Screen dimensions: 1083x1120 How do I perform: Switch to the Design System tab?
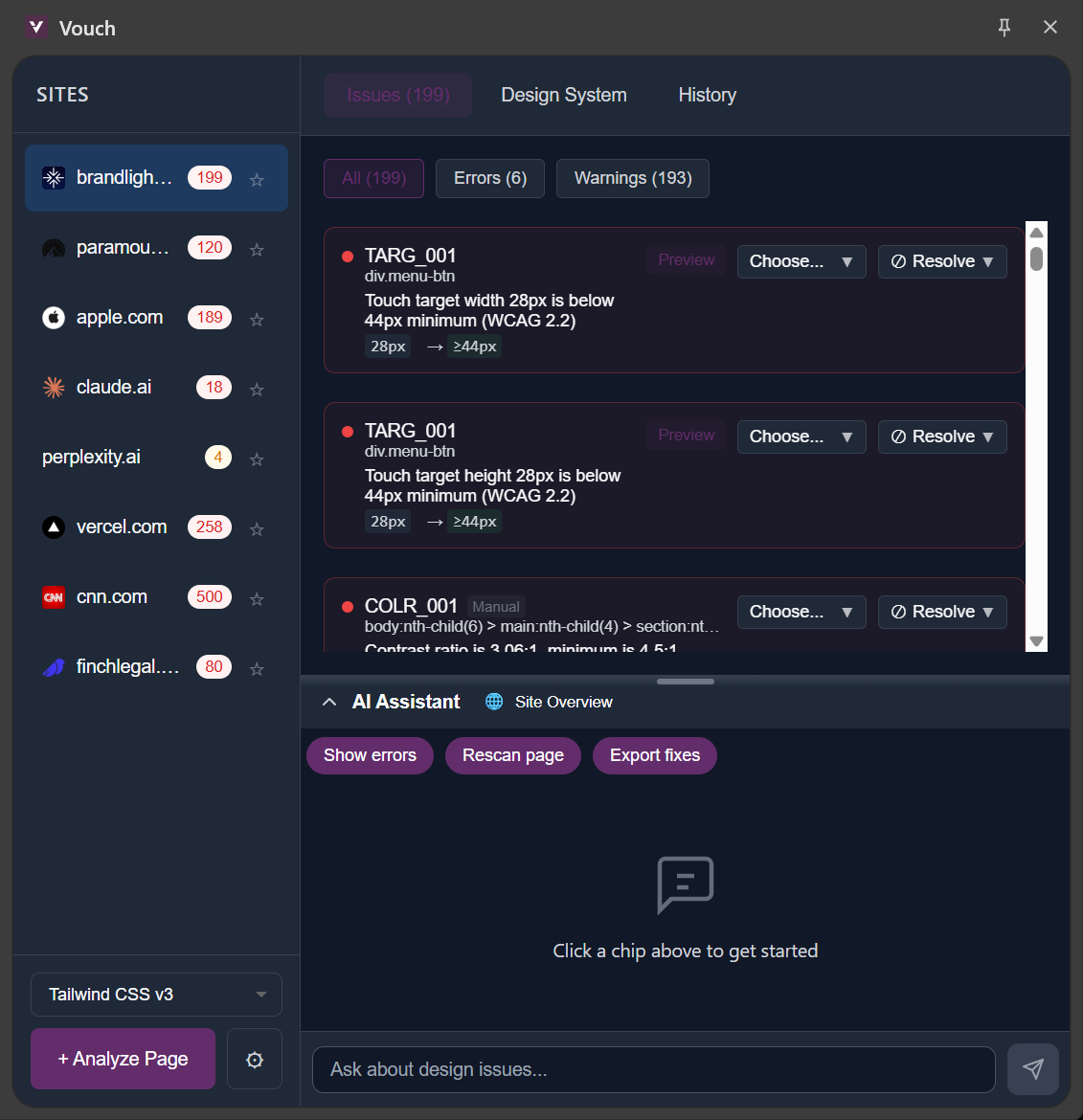point(563,95)
